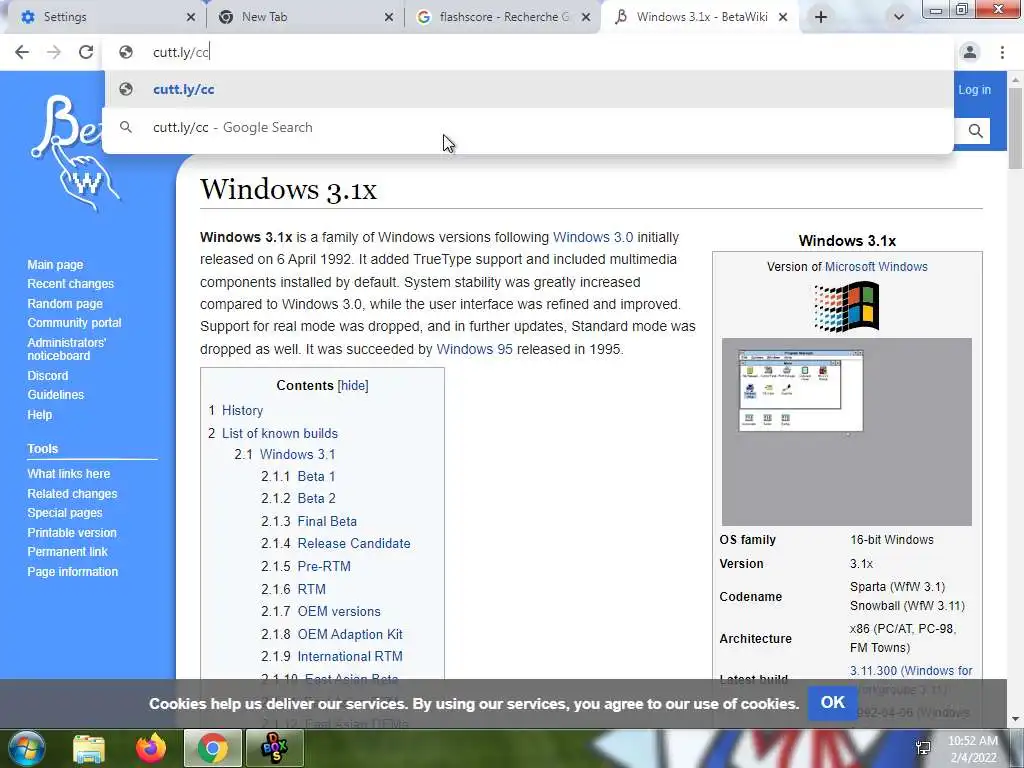Open Printable version link
Screen dimensions: 1024x768
pos(72,532)
